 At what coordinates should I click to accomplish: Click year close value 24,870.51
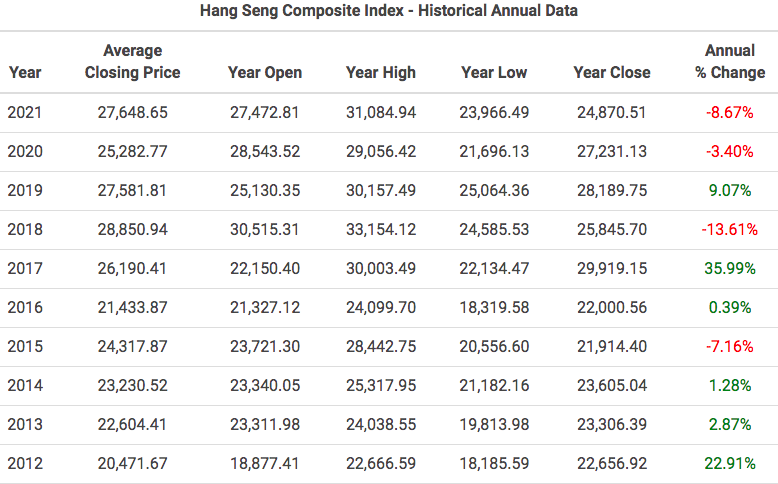pyautogui.click(x=611, y=113)
